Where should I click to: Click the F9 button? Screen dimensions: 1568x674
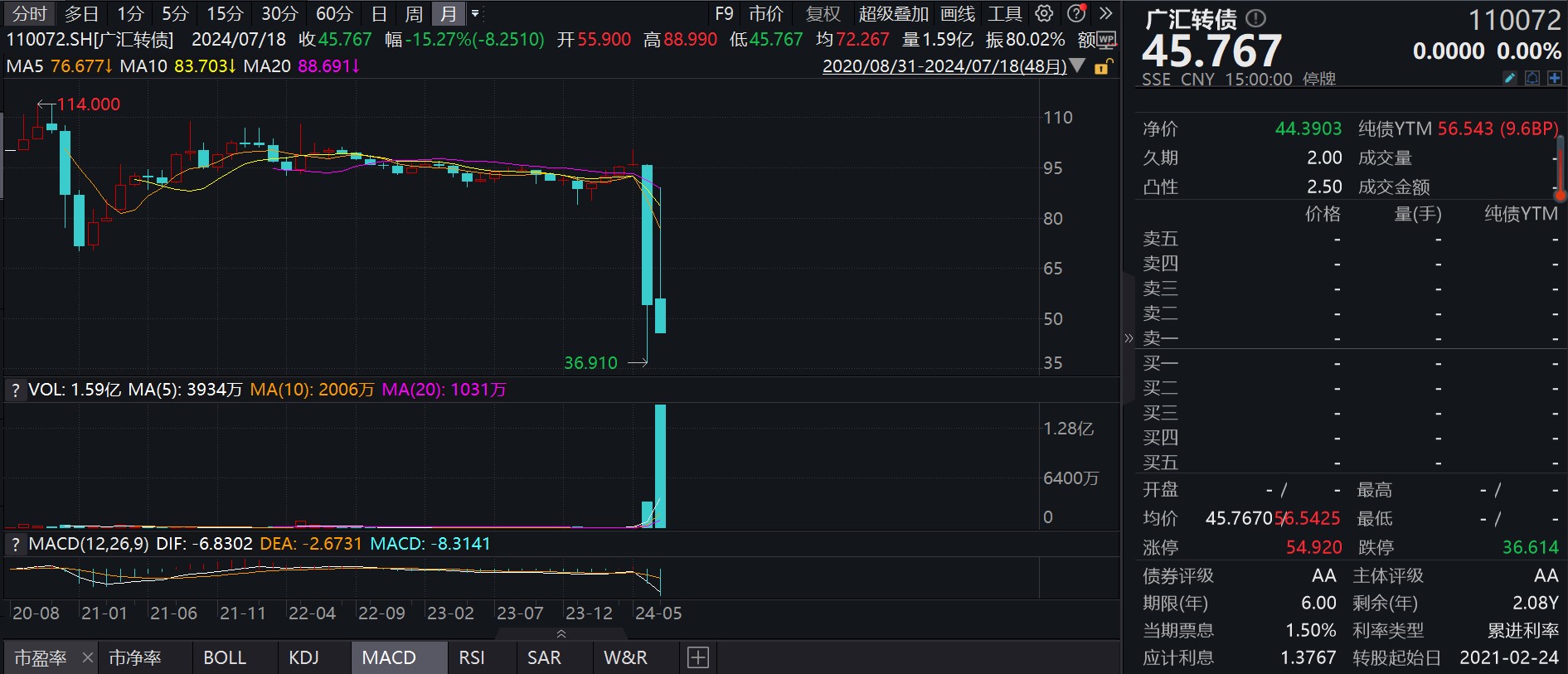tap(724, 13)
